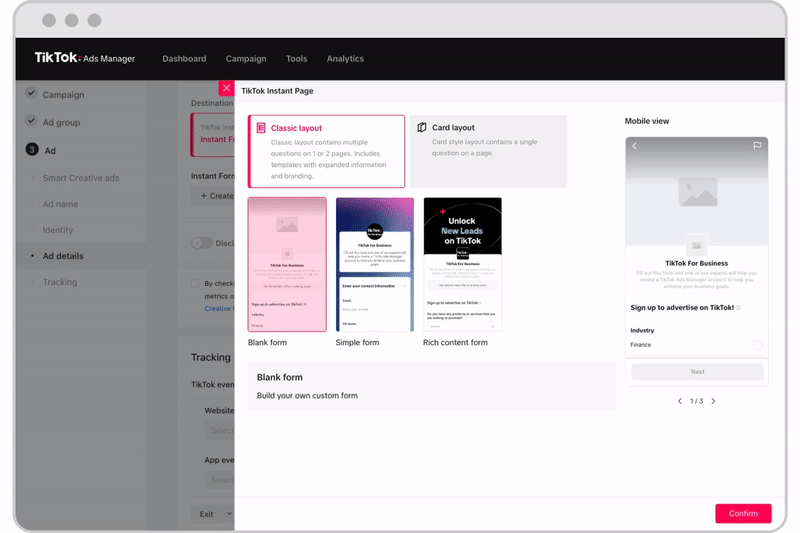Tap the flag icon in mobile preview
800x533 pixels.
[757, 146]
